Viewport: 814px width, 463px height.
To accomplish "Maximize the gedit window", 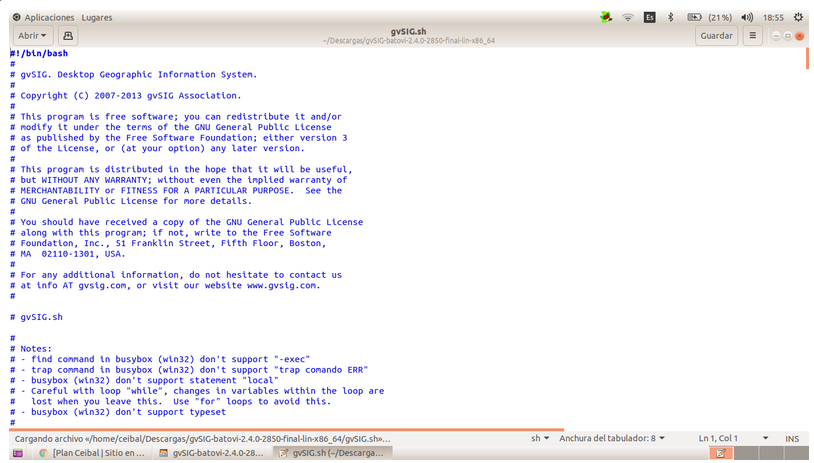I will pyautogui.click(x=788, y=36).
